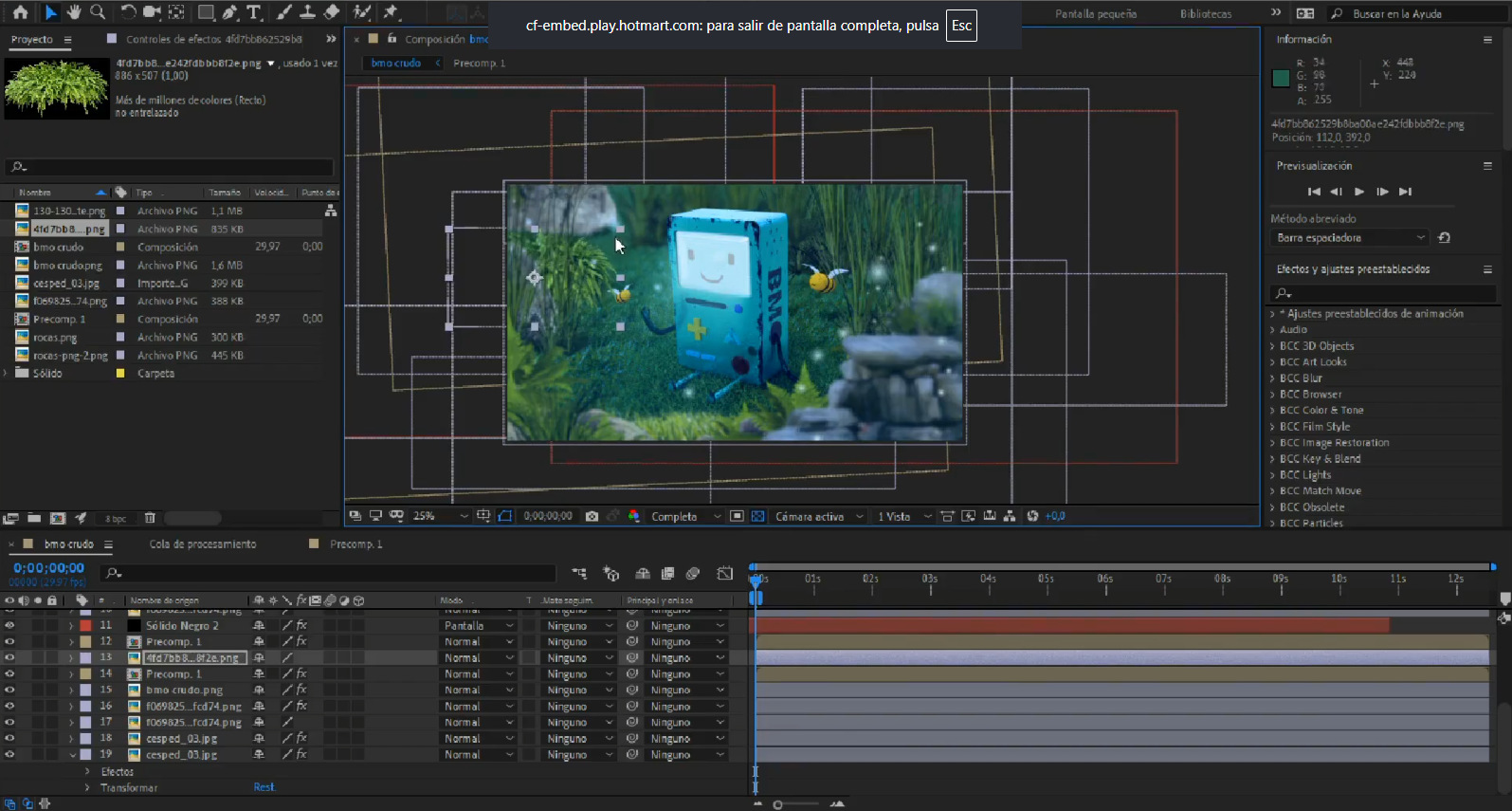This screenshot has width=1512, height=811.
Task: Select the Eraser tool
Action: coord(332,12)
